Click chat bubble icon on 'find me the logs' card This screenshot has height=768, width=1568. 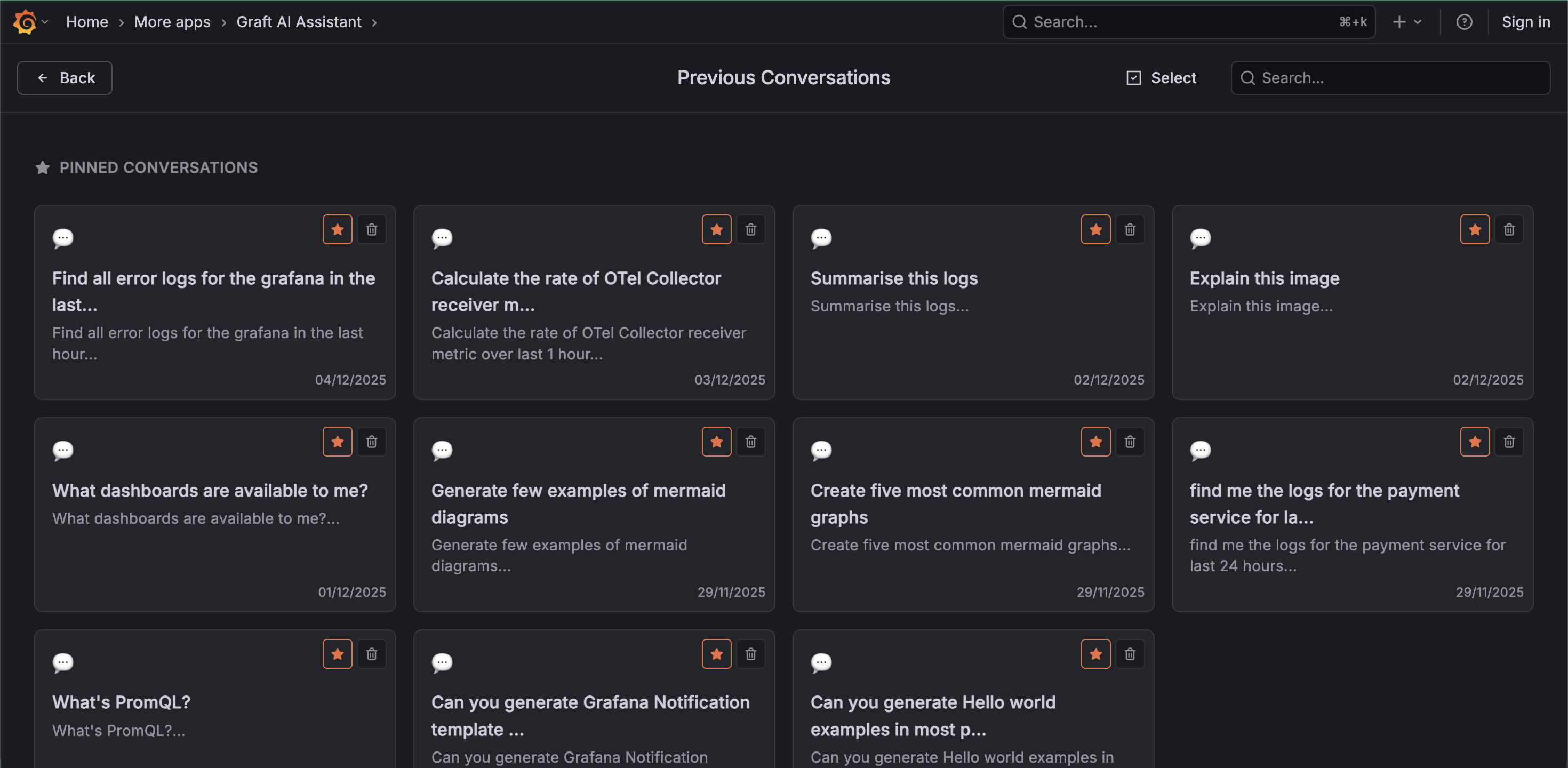(x=1201, y=450)
